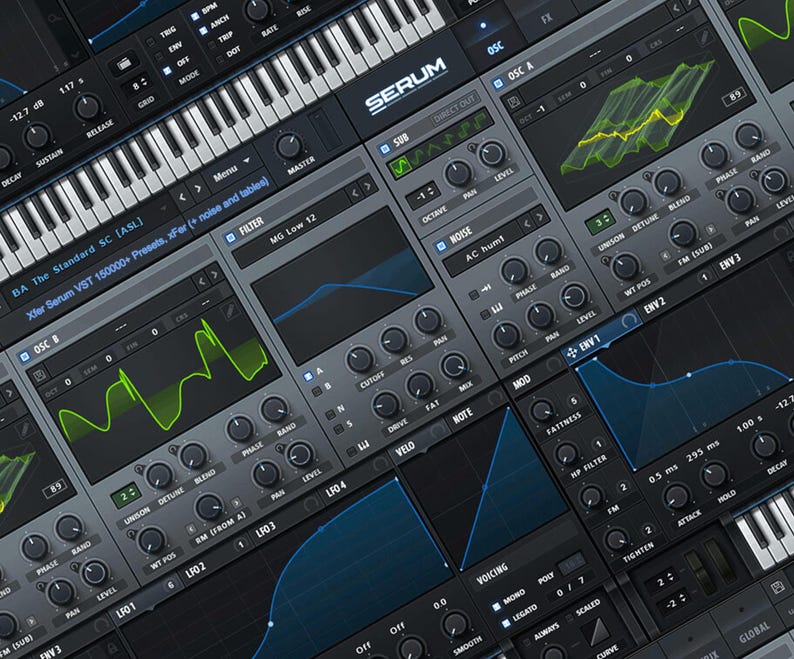This screenshot has width=794, height=659.
Task: Uncheck the OFF mode checkbox
Action: pyautogui.click(x=167, y=71)
